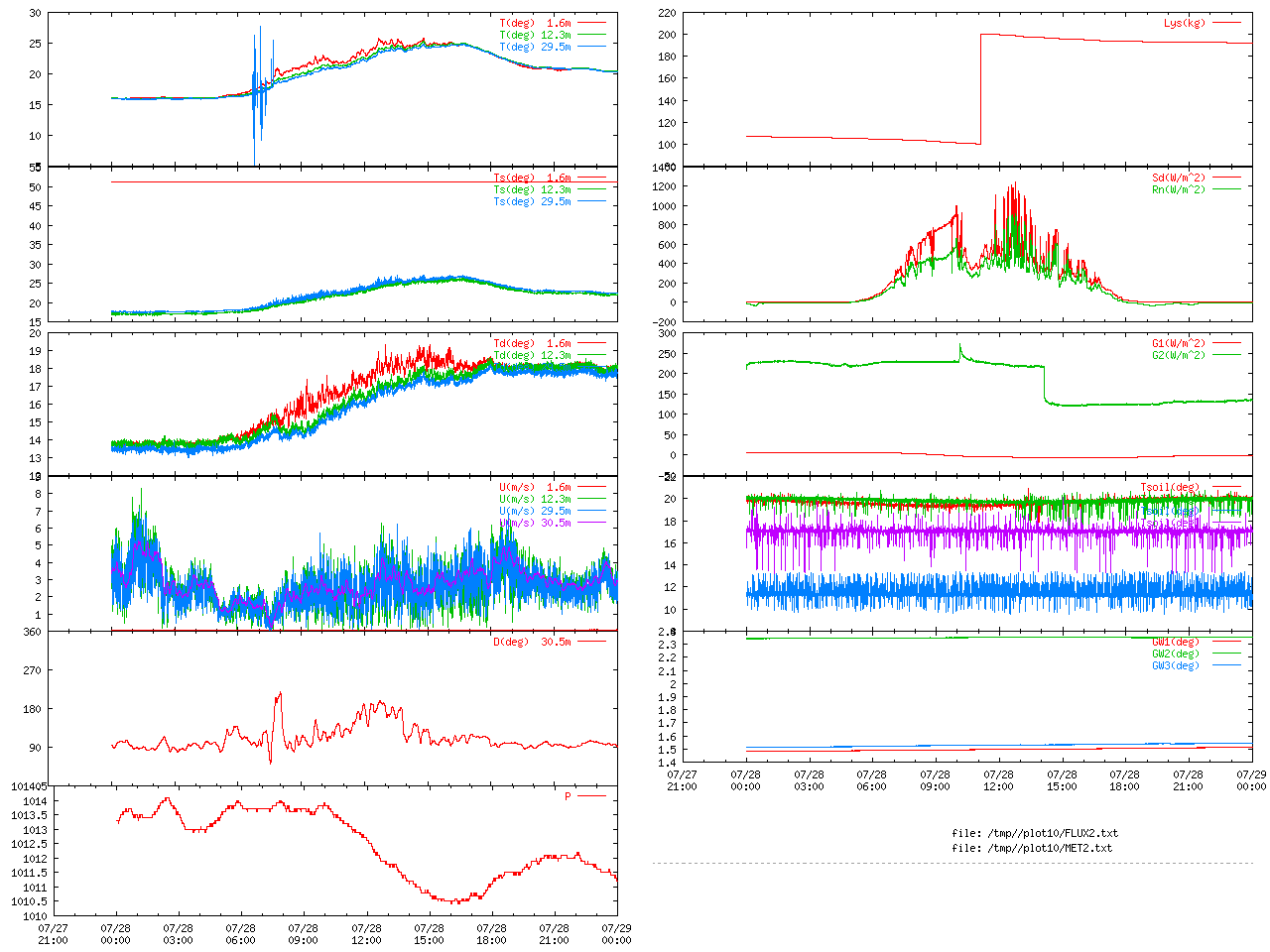Select the Lys(kg) legend entry
Screen dimensions: 1270x952
coord(1184,23)
